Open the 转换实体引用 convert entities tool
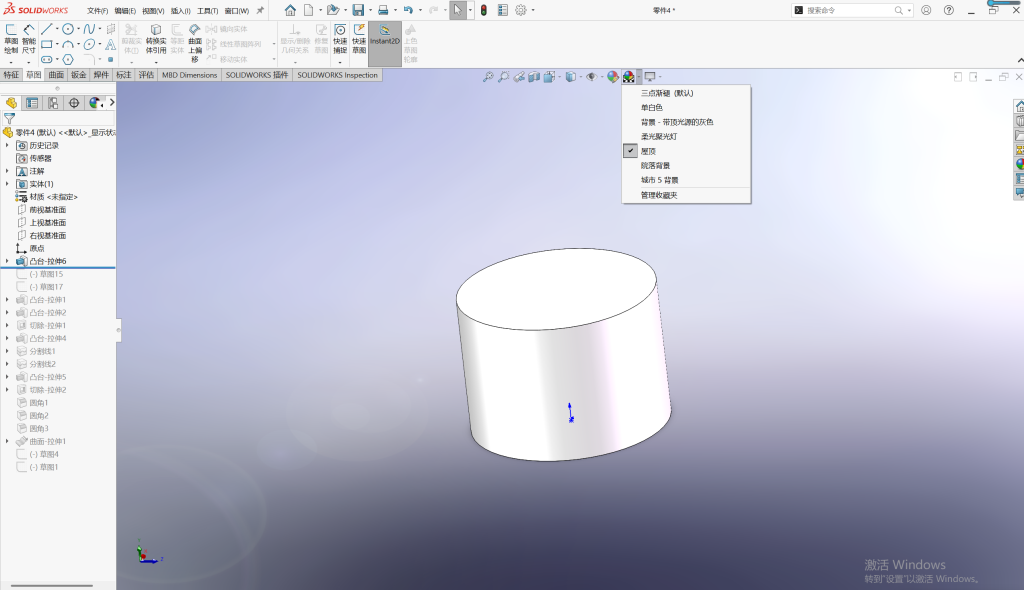 (155, 39)
